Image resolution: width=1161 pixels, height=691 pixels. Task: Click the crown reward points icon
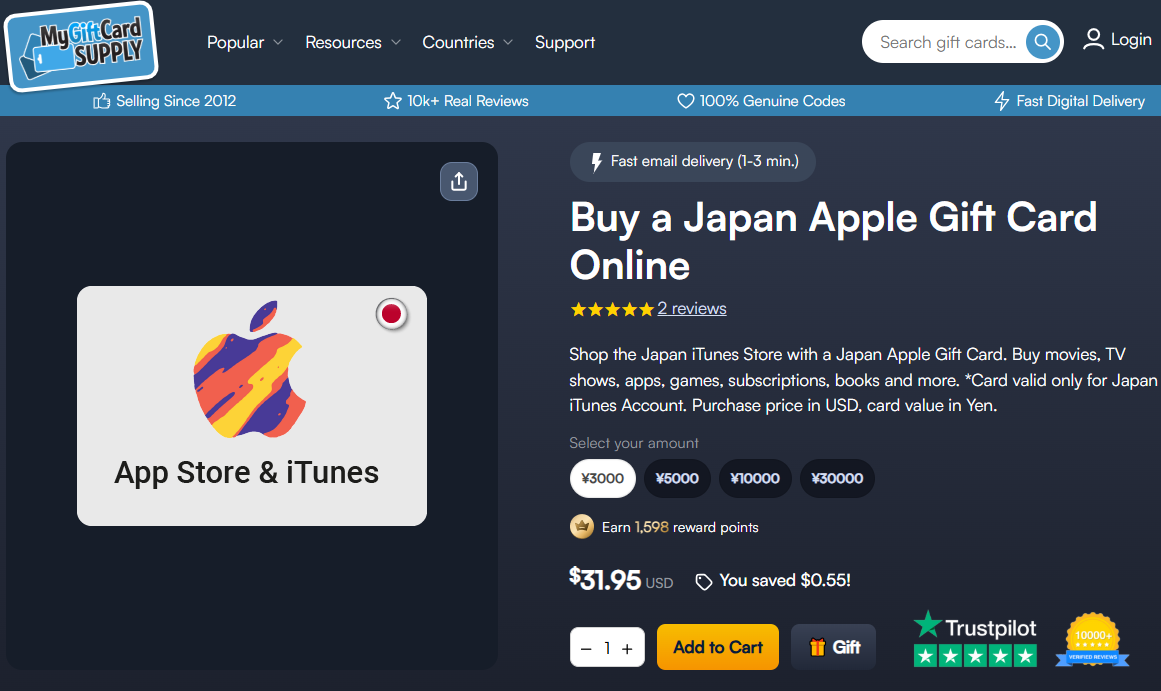tap(582, 527)
